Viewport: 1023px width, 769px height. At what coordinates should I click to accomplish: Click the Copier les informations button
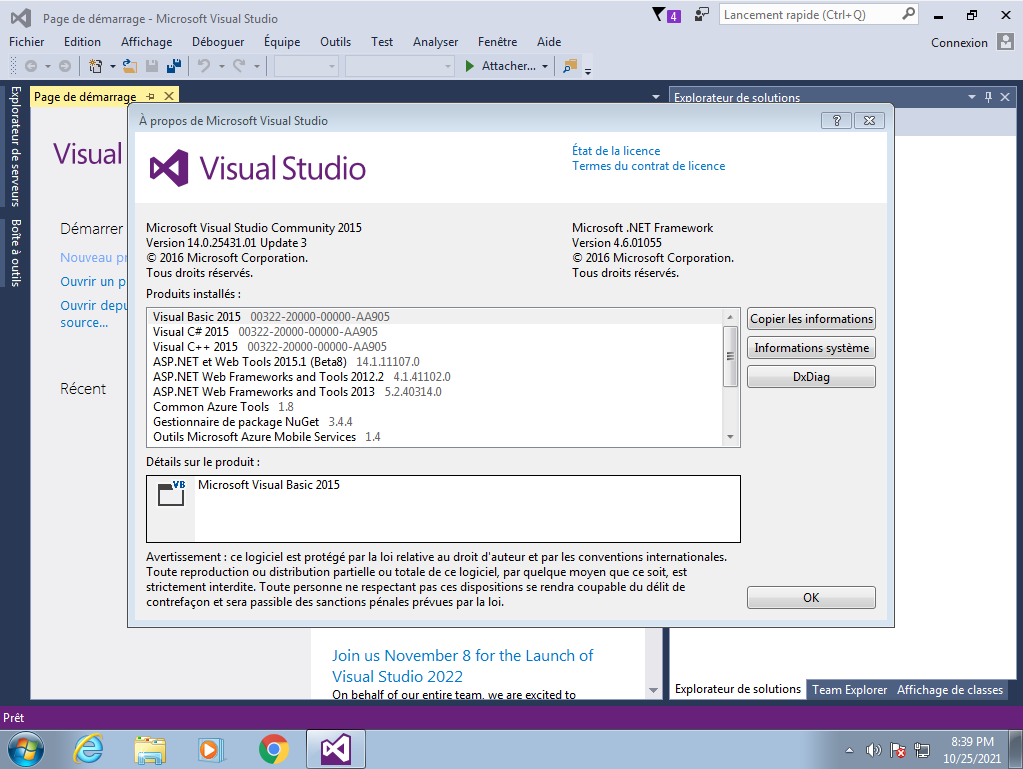811,319
